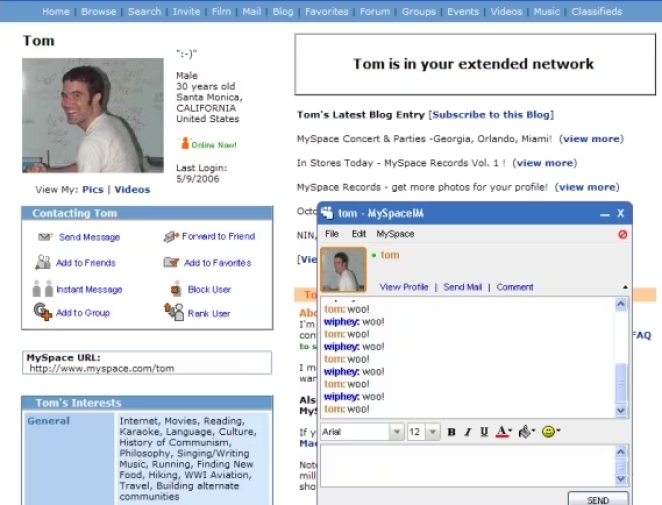Open Classifieds in top navigation
662x505 pixels.
[x=597, y=11]
